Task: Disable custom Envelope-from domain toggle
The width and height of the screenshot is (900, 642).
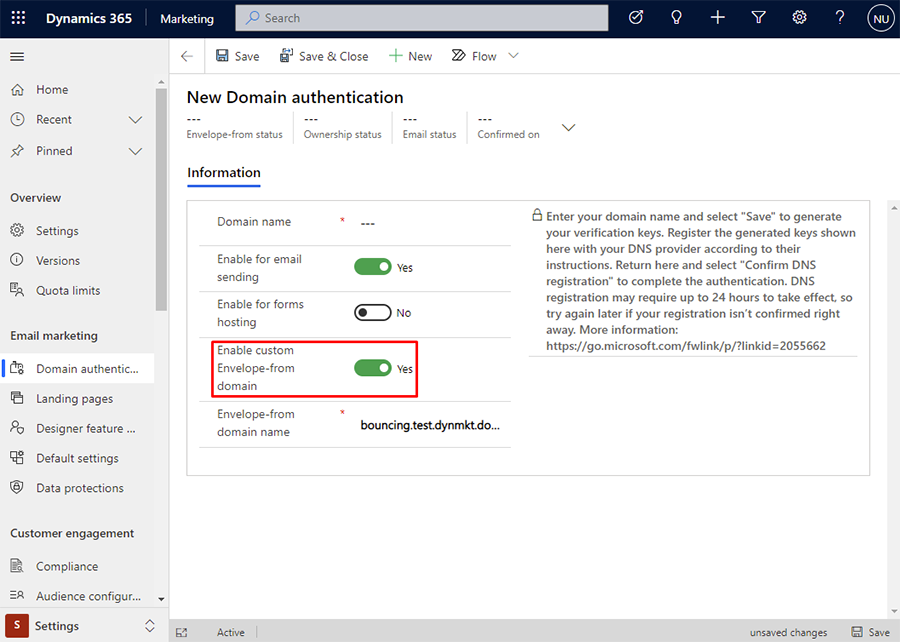Action: 373,368
